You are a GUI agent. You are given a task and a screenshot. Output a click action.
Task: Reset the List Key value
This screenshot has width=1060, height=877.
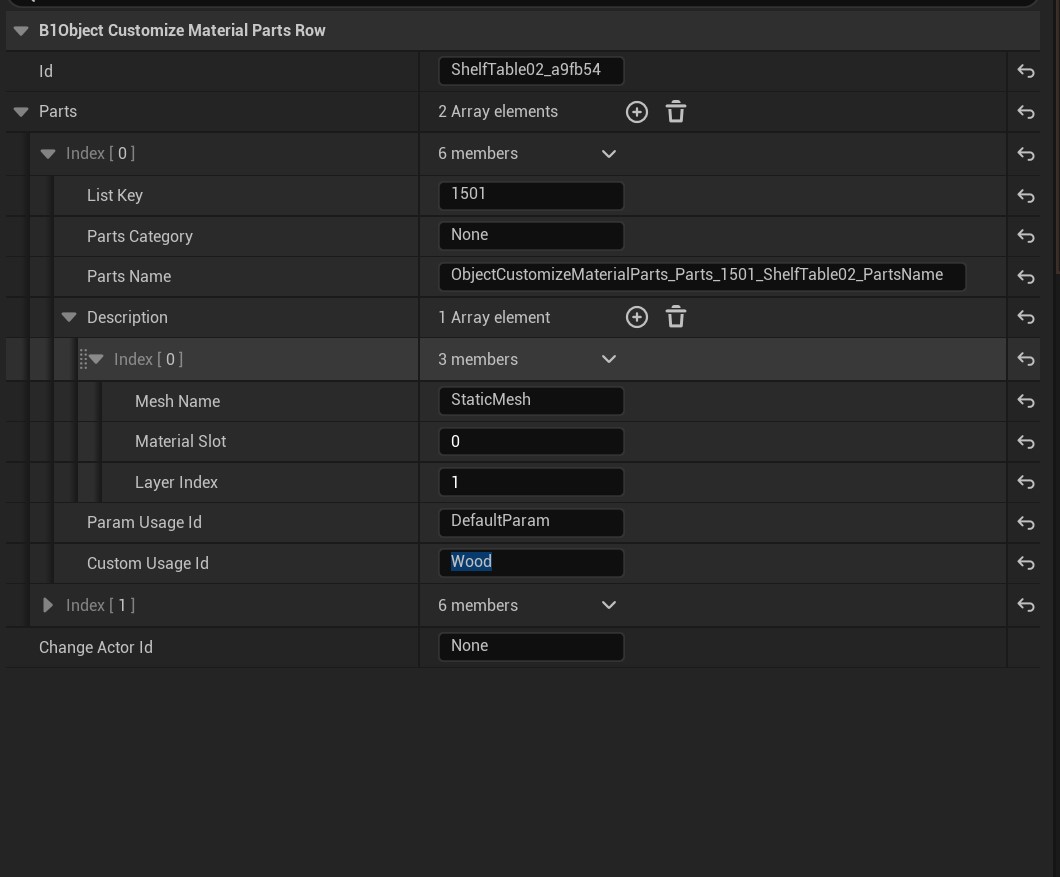pos(1026,196)
